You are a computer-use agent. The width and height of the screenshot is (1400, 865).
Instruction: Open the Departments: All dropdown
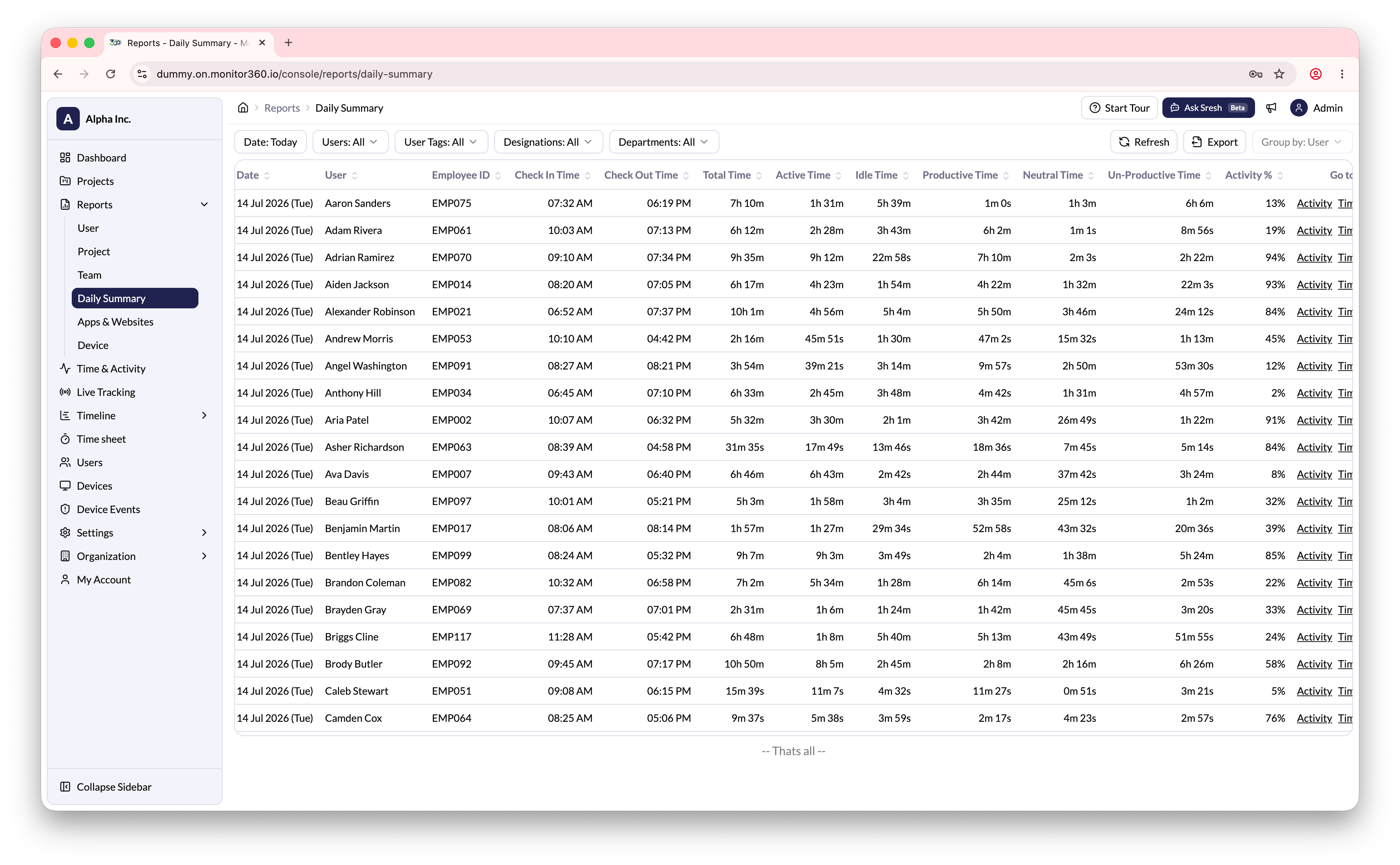[663, 142]
